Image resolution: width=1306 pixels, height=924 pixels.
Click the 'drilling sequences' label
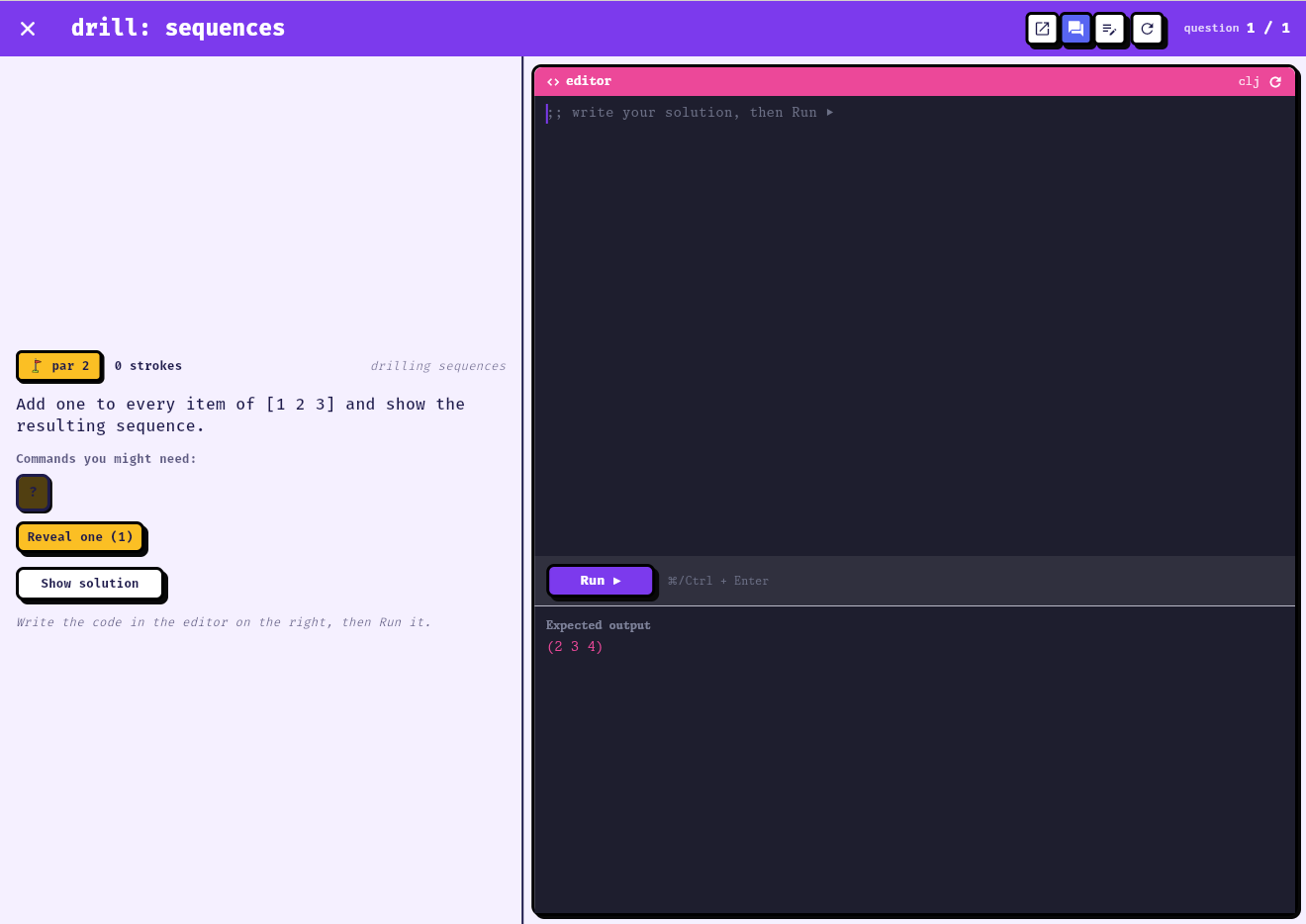tap(438, 366)
